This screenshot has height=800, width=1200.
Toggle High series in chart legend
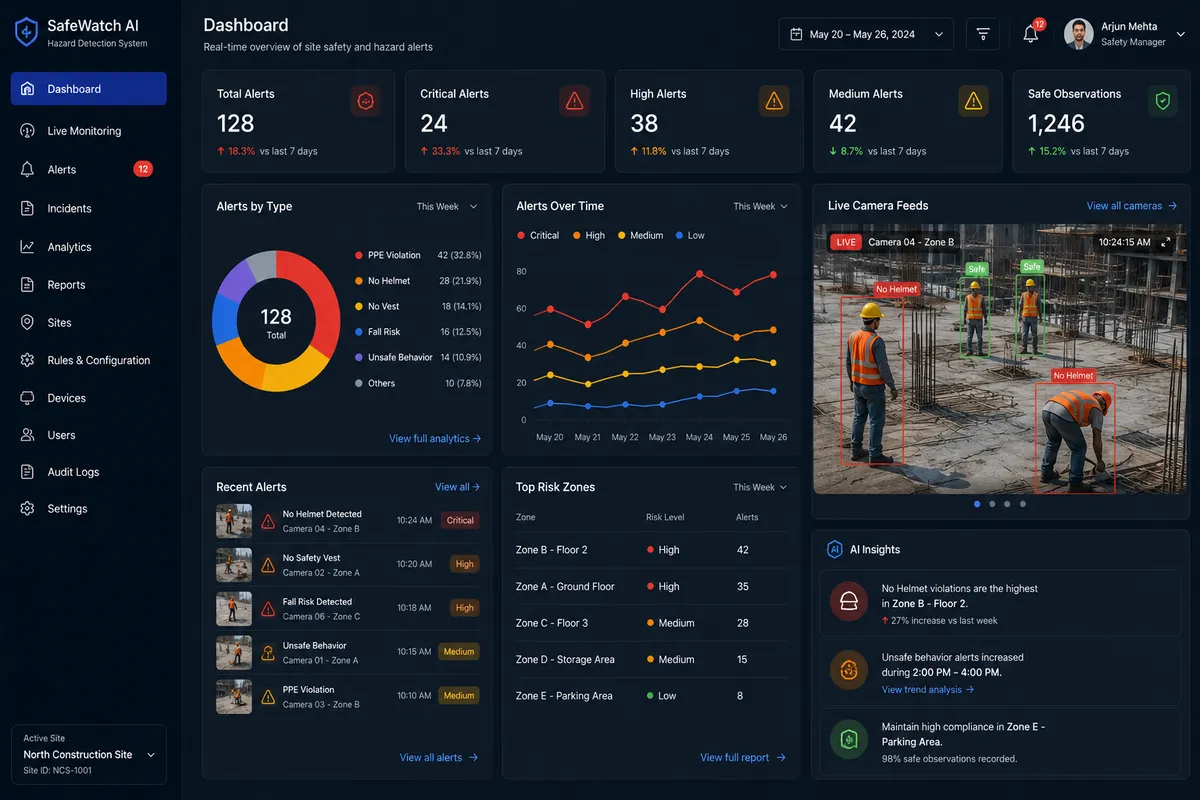click(589, 235)
